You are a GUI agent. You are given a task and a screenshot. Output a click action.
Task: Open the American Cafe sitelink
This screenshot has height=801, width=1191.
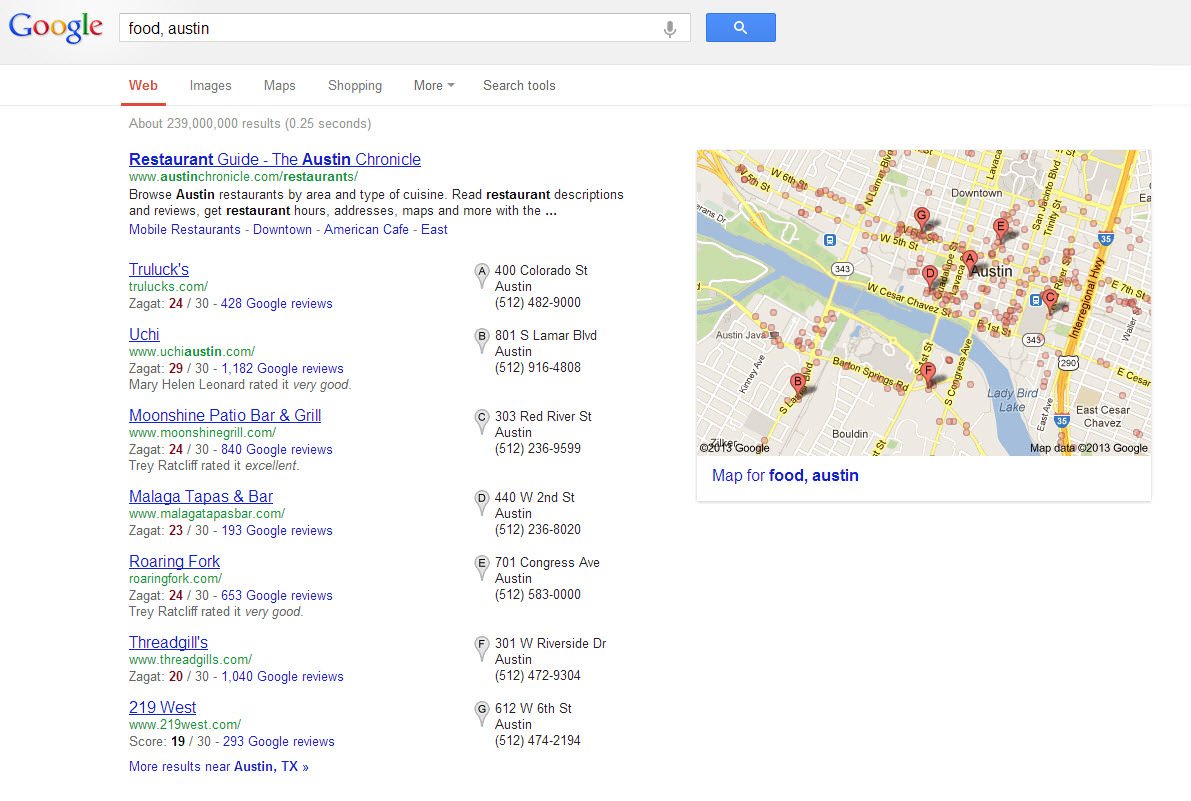[366, 229]
